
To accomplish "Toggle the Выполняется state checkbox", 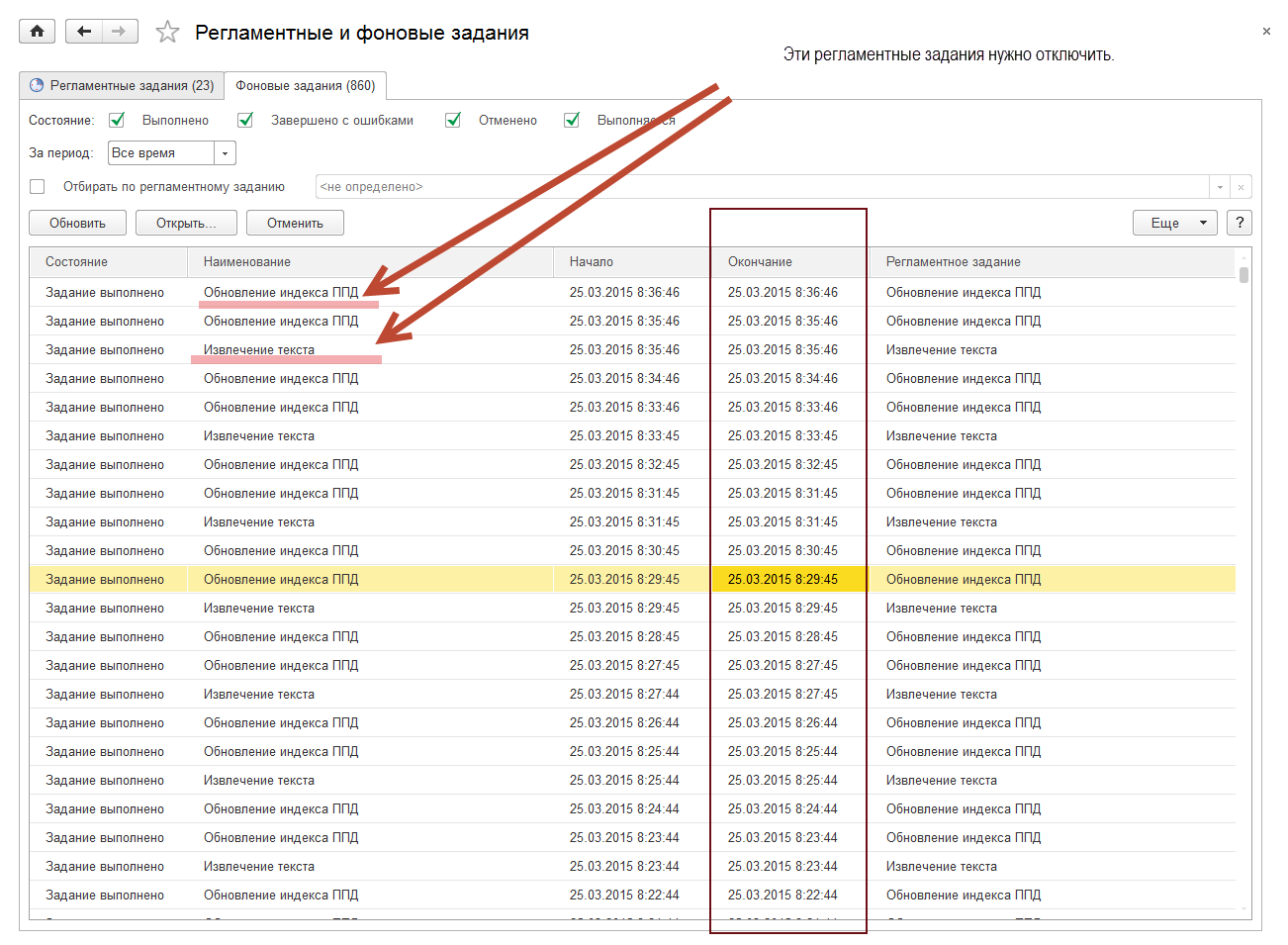I will 572,120.
